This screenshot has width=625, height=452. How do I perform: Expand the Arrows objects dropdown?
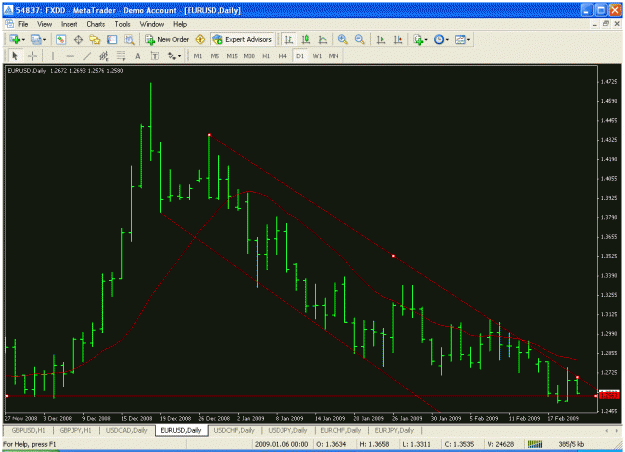[179, 56]
